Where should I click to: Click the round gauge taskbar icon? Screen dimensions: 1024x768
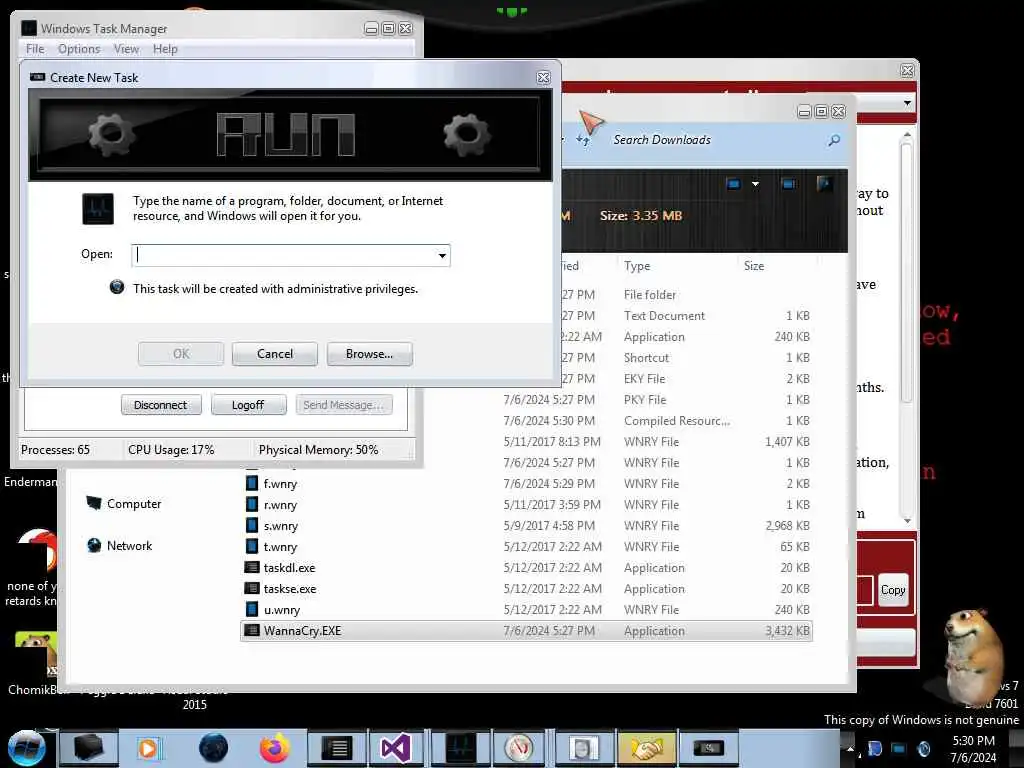pos(520,748)
